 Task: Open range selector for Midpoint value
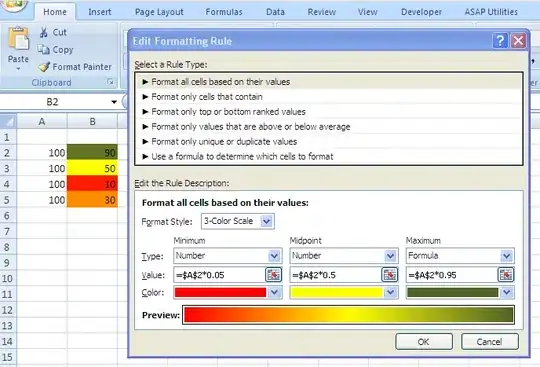click(390, 275)
